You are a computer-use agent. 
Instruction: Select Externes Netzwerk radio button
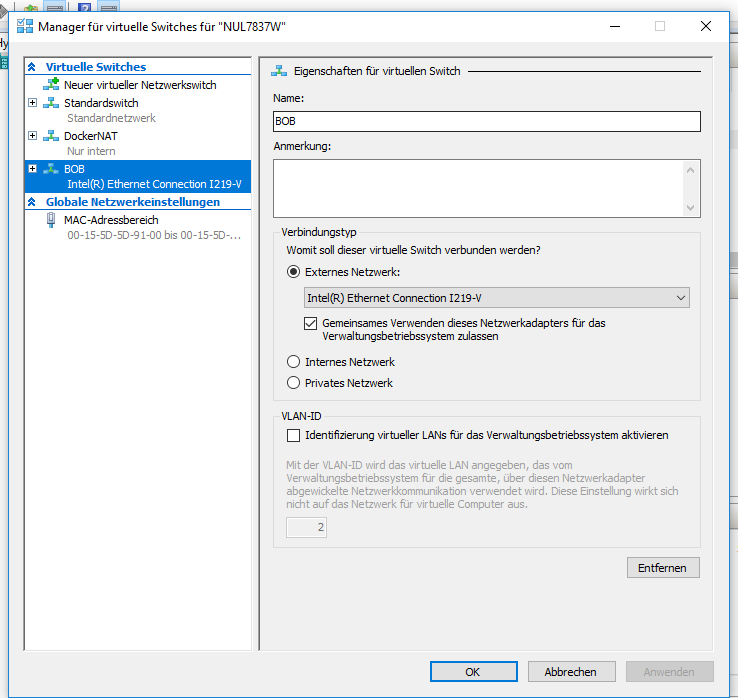click(x=293, y=272)
